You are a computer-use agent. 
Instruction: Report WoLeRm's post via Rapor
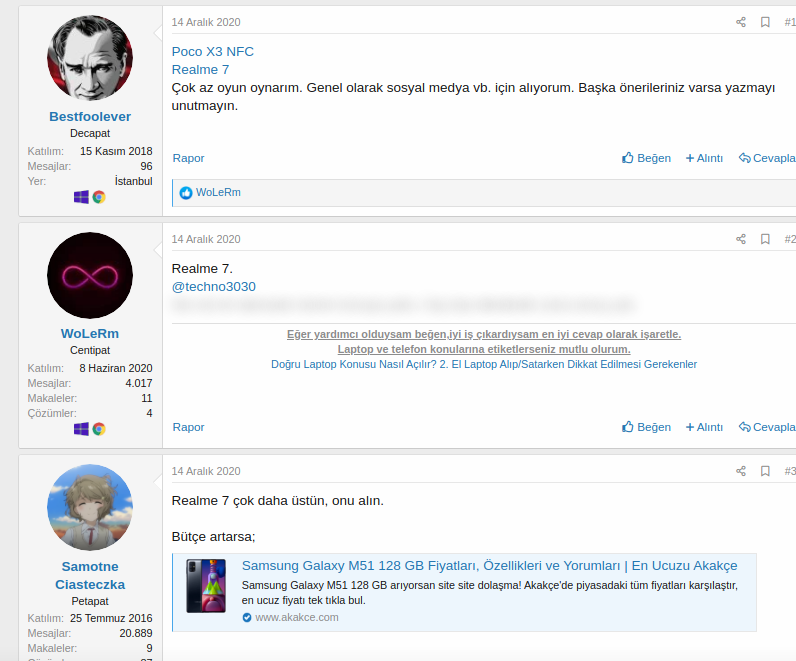[188, 427]
